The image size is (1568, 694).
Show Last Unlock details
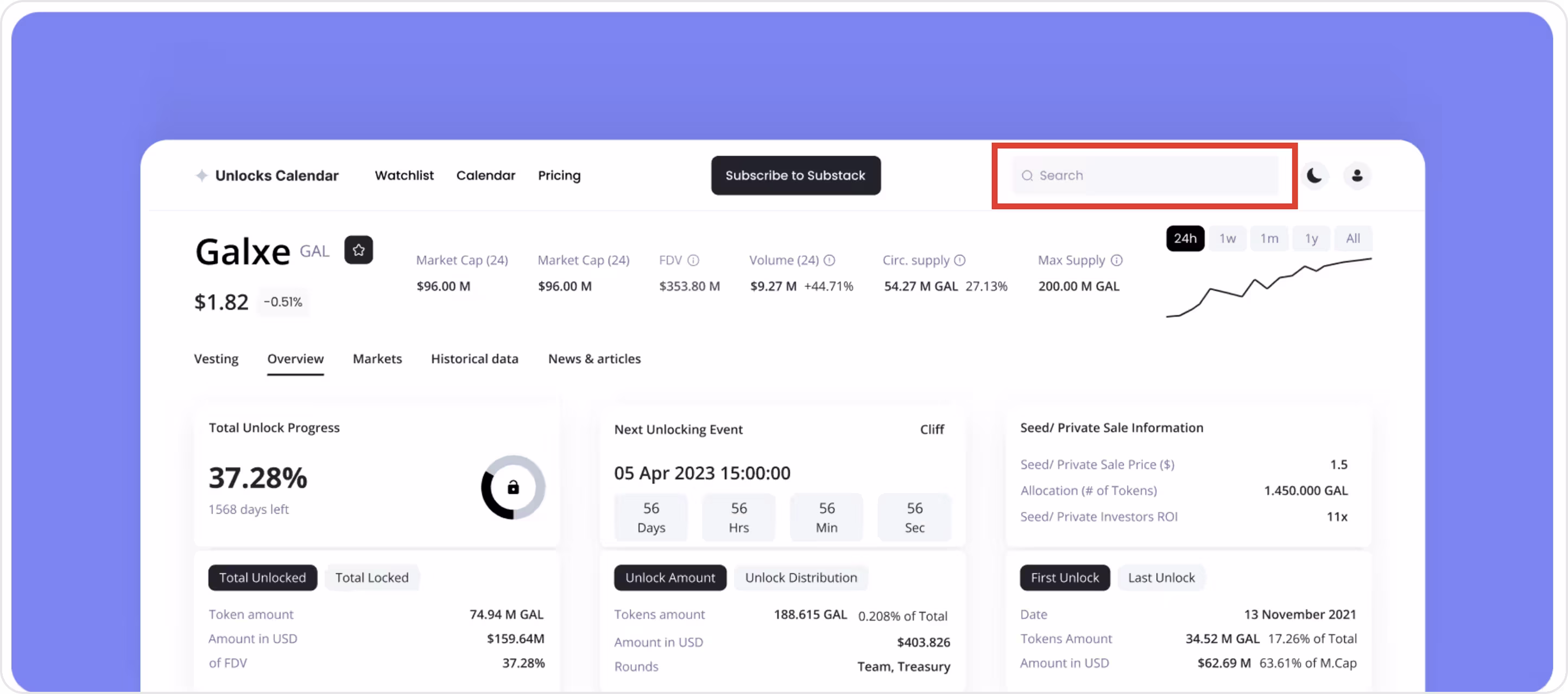(x=1161, y=577)
